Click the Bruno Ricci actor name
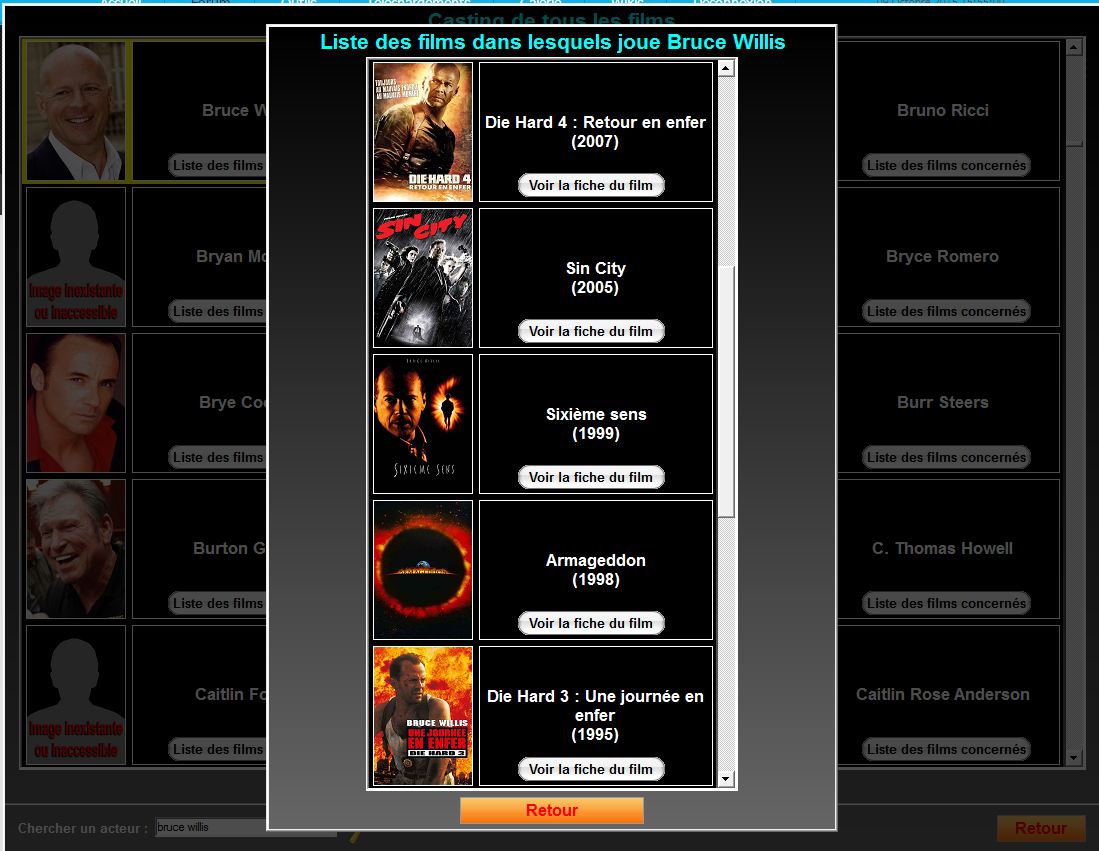The width and height of the screenshot is (1099, 851). point(943,111)
